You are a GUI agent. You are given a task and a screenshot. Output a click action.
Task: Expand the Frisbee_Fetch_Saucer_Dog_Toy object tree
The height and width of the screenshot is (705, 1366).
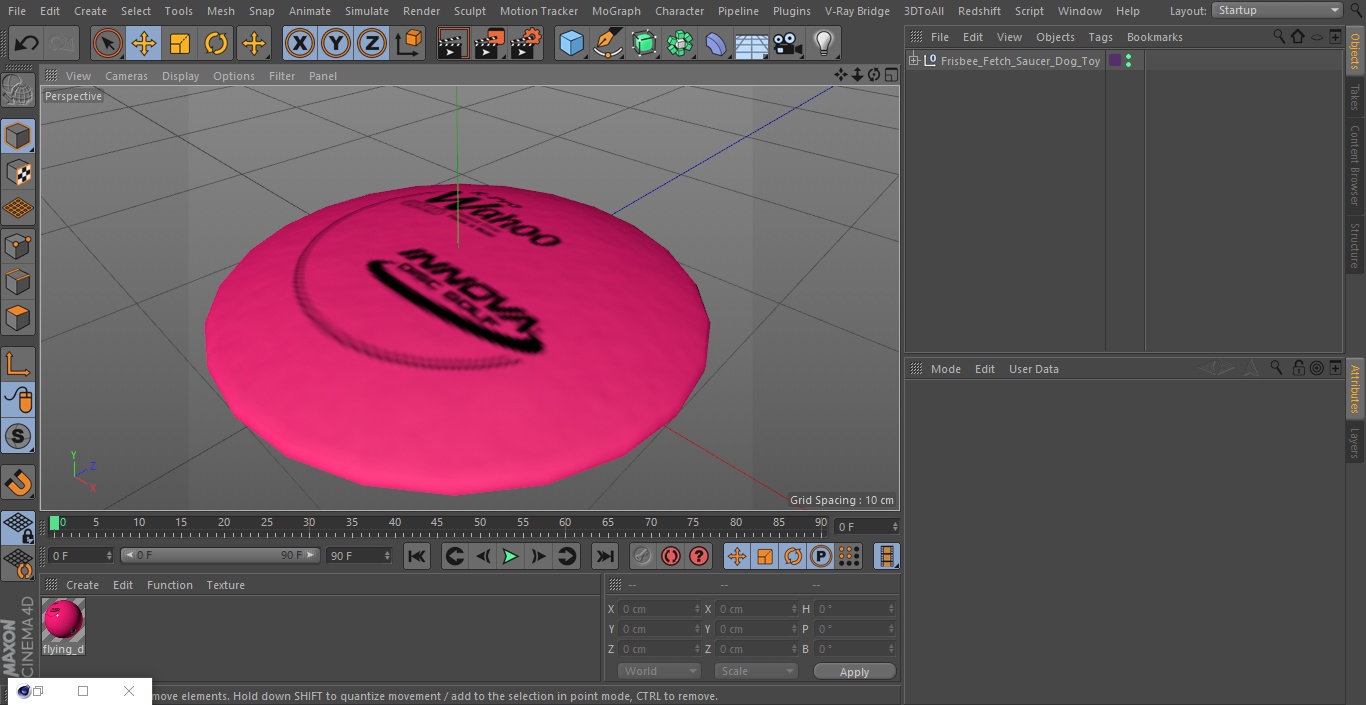pos(913,61)
